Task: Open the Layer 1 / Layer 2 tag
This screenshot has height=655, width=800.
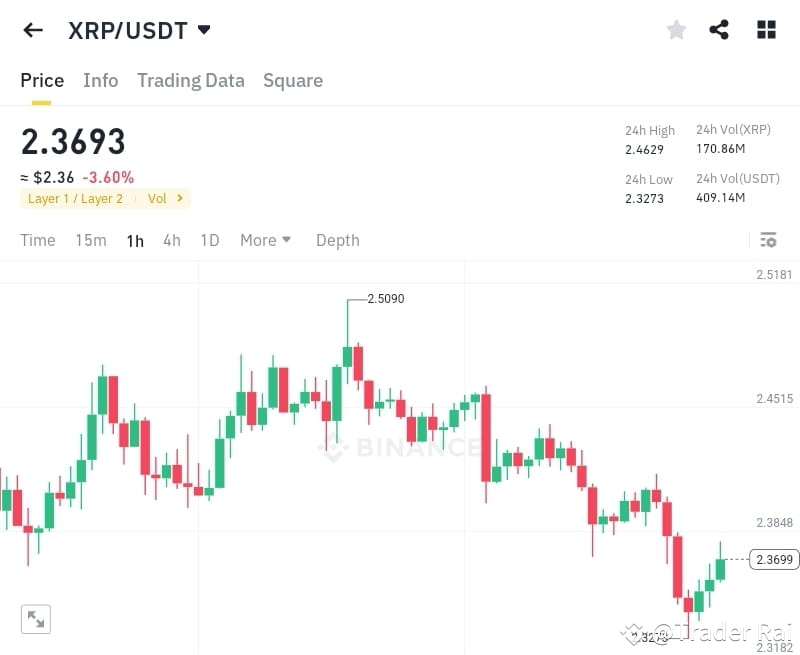Action: tap(76, 198)
